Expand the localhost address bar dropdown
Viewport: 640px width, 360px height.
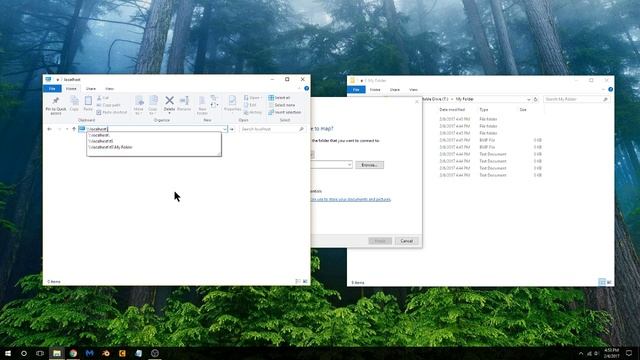tap(224, 129)
